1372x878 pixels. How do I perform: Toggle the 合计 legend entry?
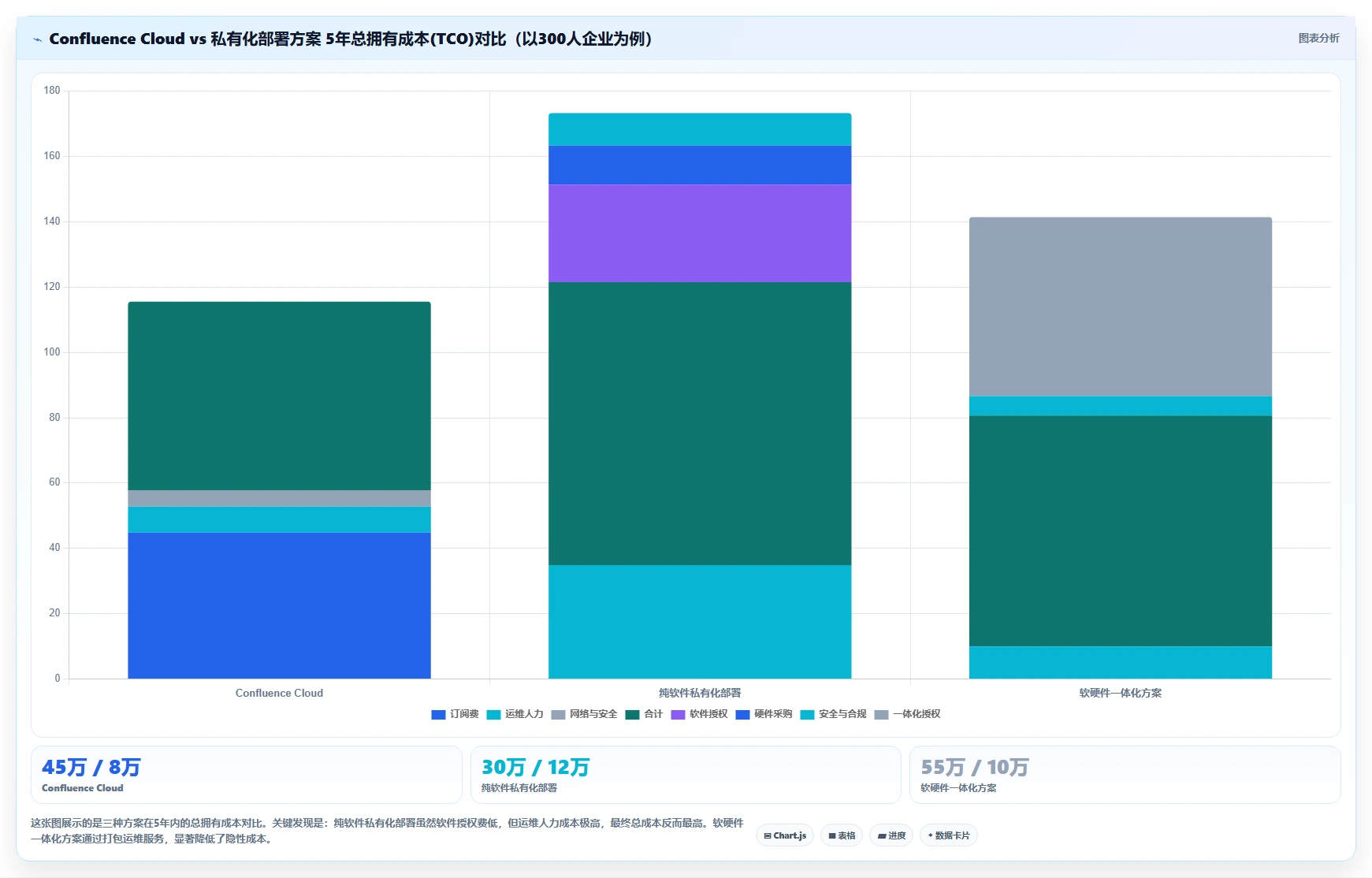(x=644, y=714)
